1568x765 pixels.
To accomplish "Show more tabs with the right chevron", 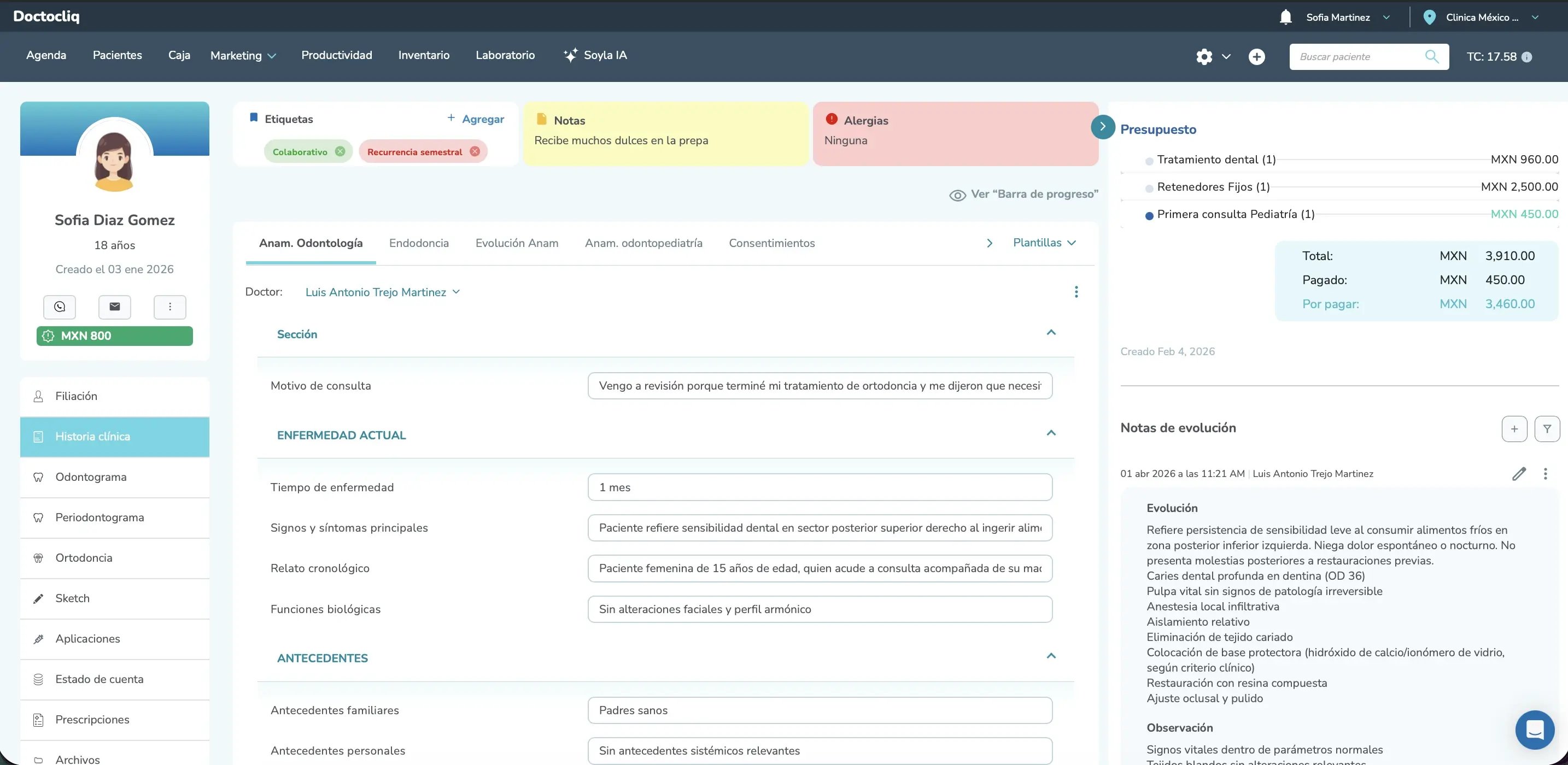I will point(990,243).
